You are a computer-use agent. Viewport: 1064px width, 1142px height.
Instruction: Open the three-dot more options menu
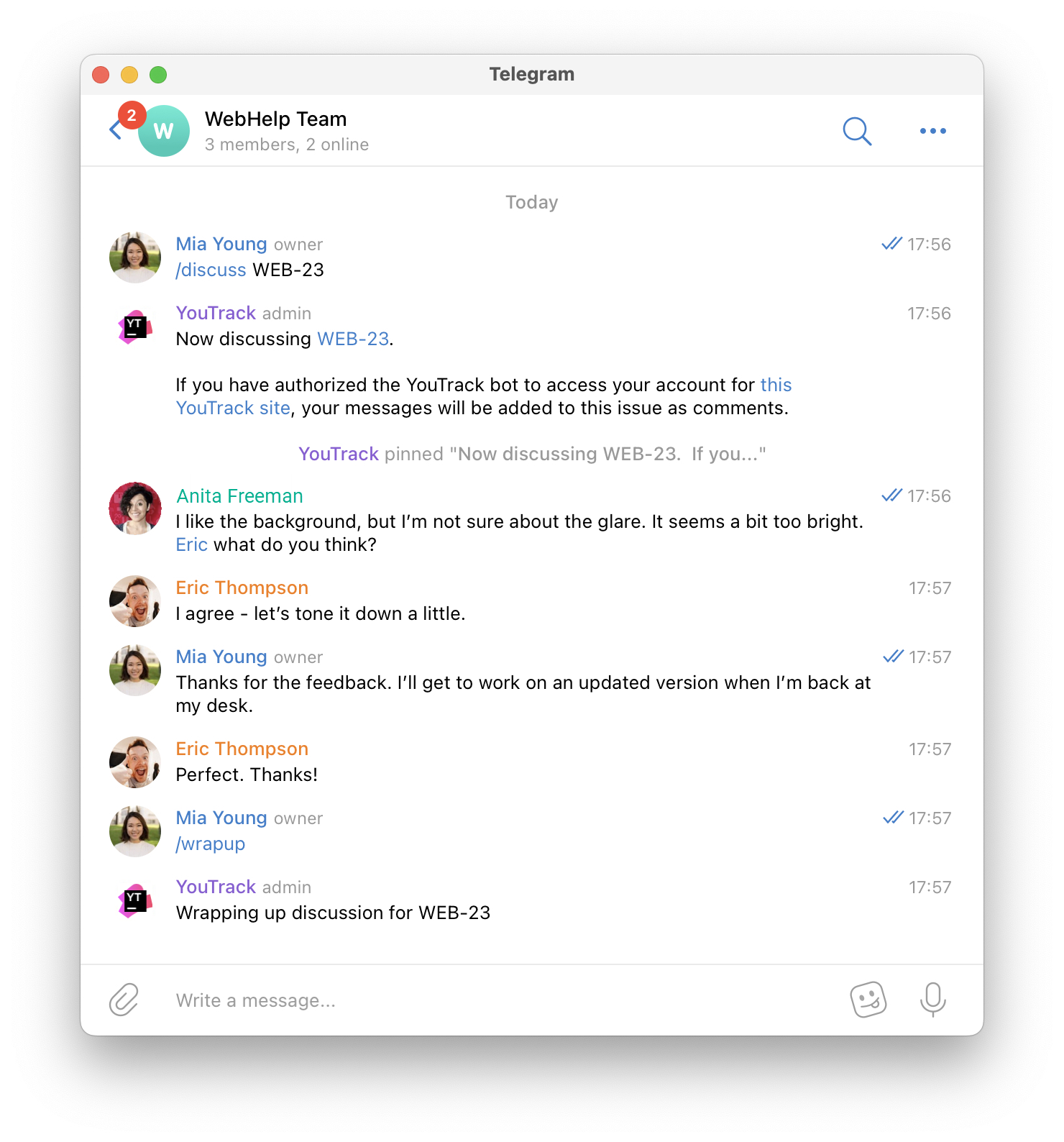[933, 131]
